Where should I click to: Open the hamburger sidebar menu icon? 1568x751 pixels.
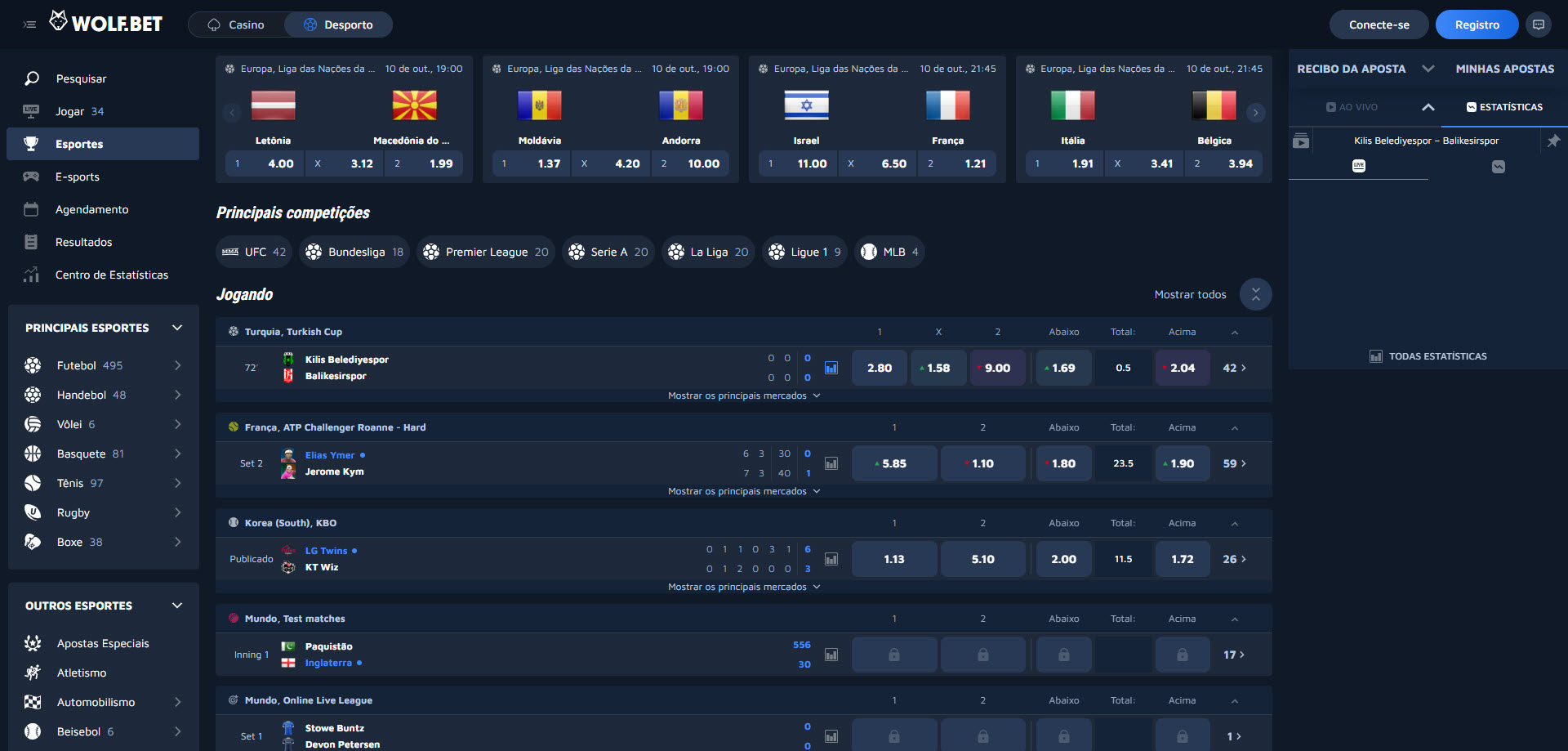(x=30, y=25)
